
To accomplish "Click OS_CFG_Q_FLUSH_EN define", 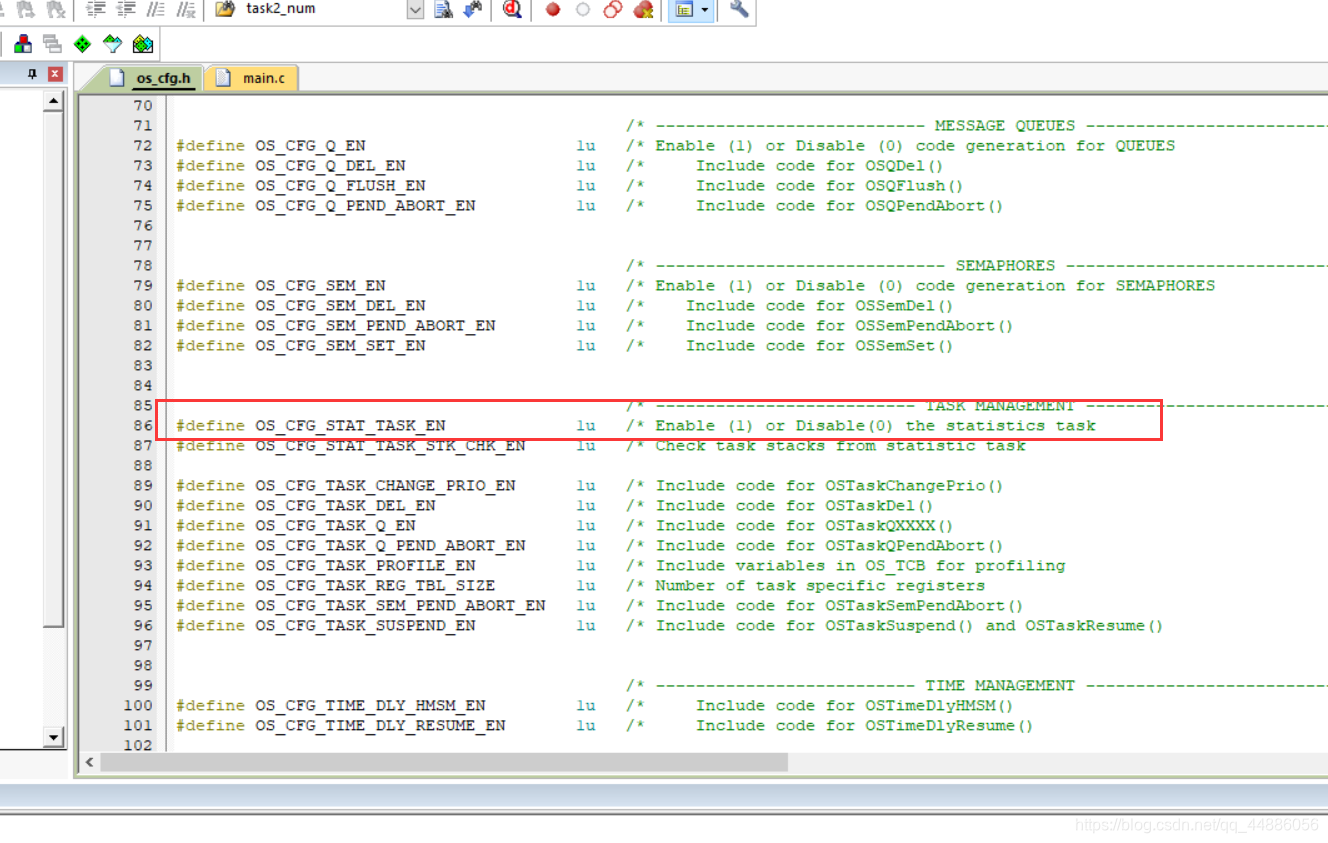I will (340, 186).
